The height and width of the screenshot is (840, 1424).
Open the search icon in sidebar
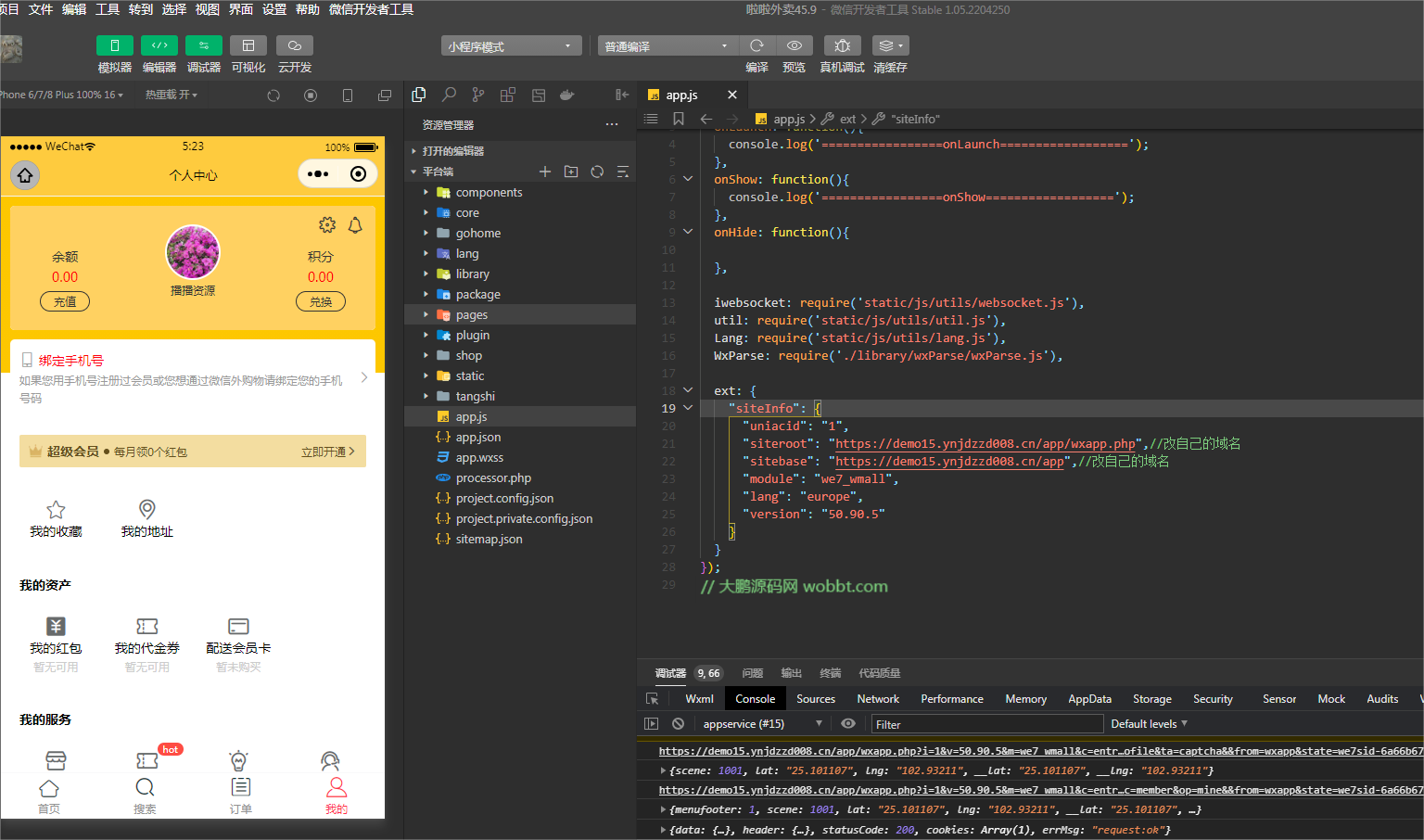pos(449,95)
